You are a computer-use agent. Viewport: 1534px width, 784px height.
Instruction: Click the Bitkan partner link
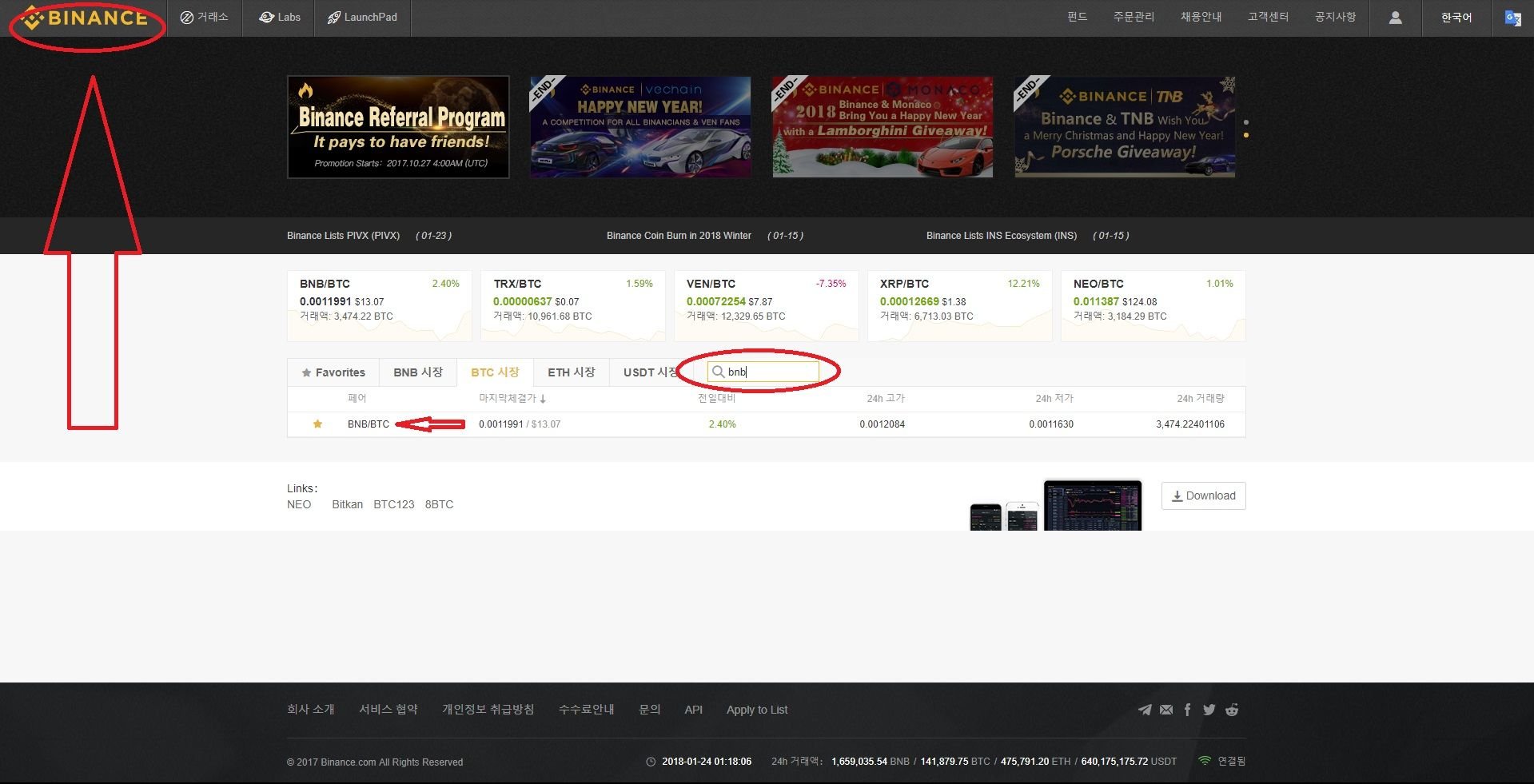click(x=348, y=504)
